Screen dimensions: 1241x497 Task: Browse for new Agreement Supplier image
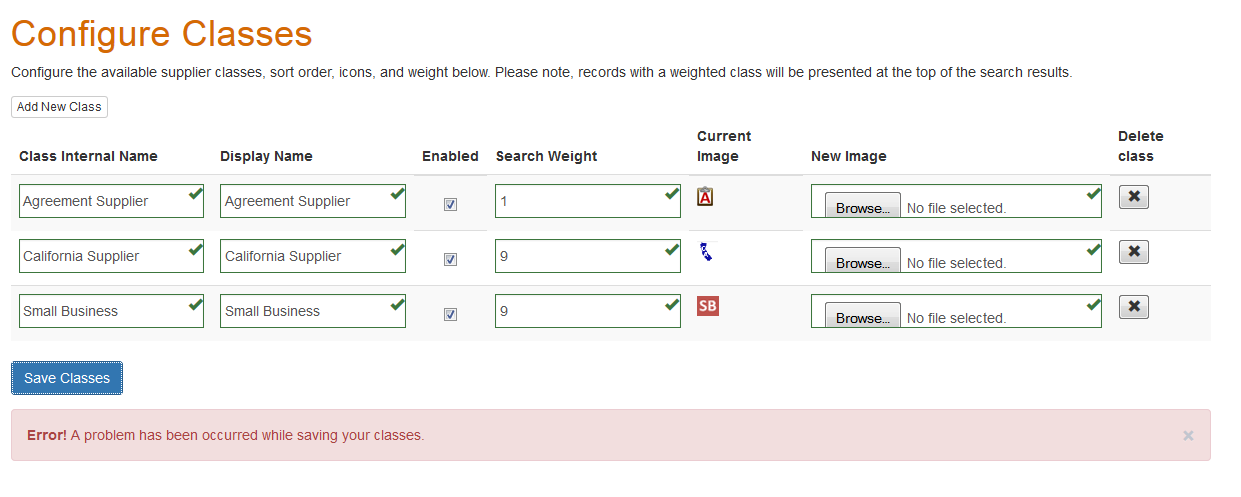click(x=862, y=208)
